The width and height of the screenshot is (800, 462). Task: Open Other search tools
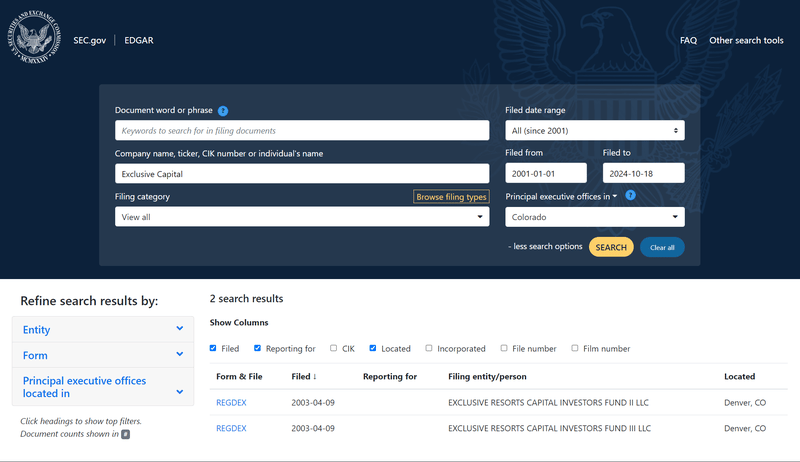[746, 40]
